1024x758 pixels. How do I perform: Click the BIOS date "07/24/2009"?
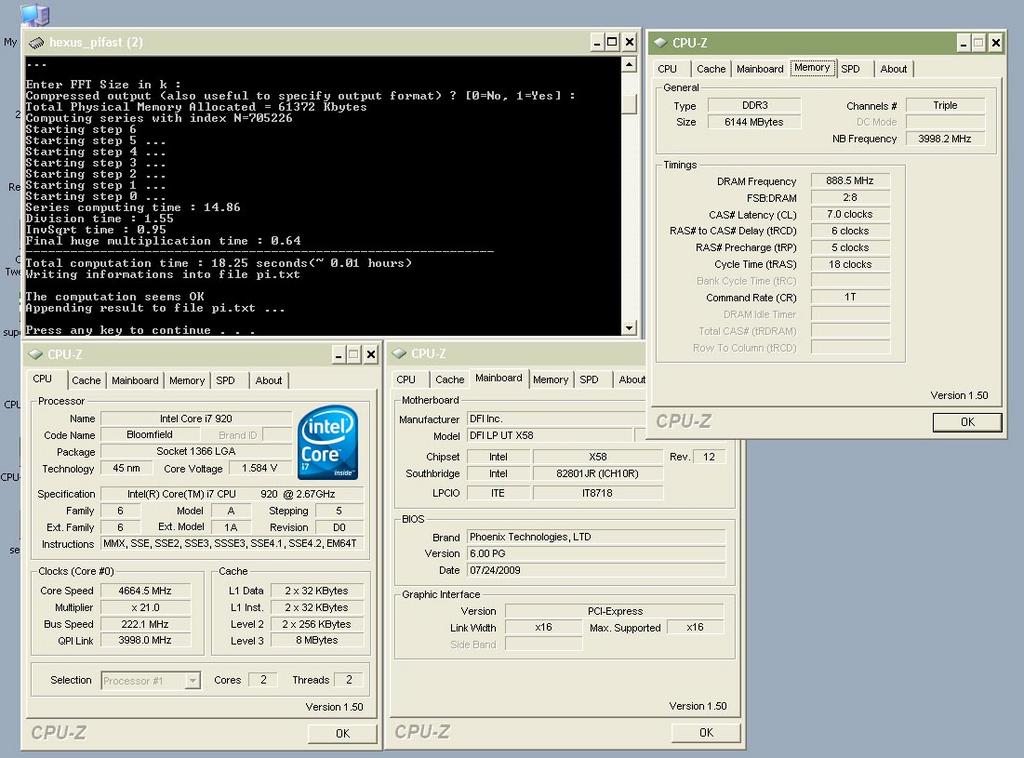[596, 571]
